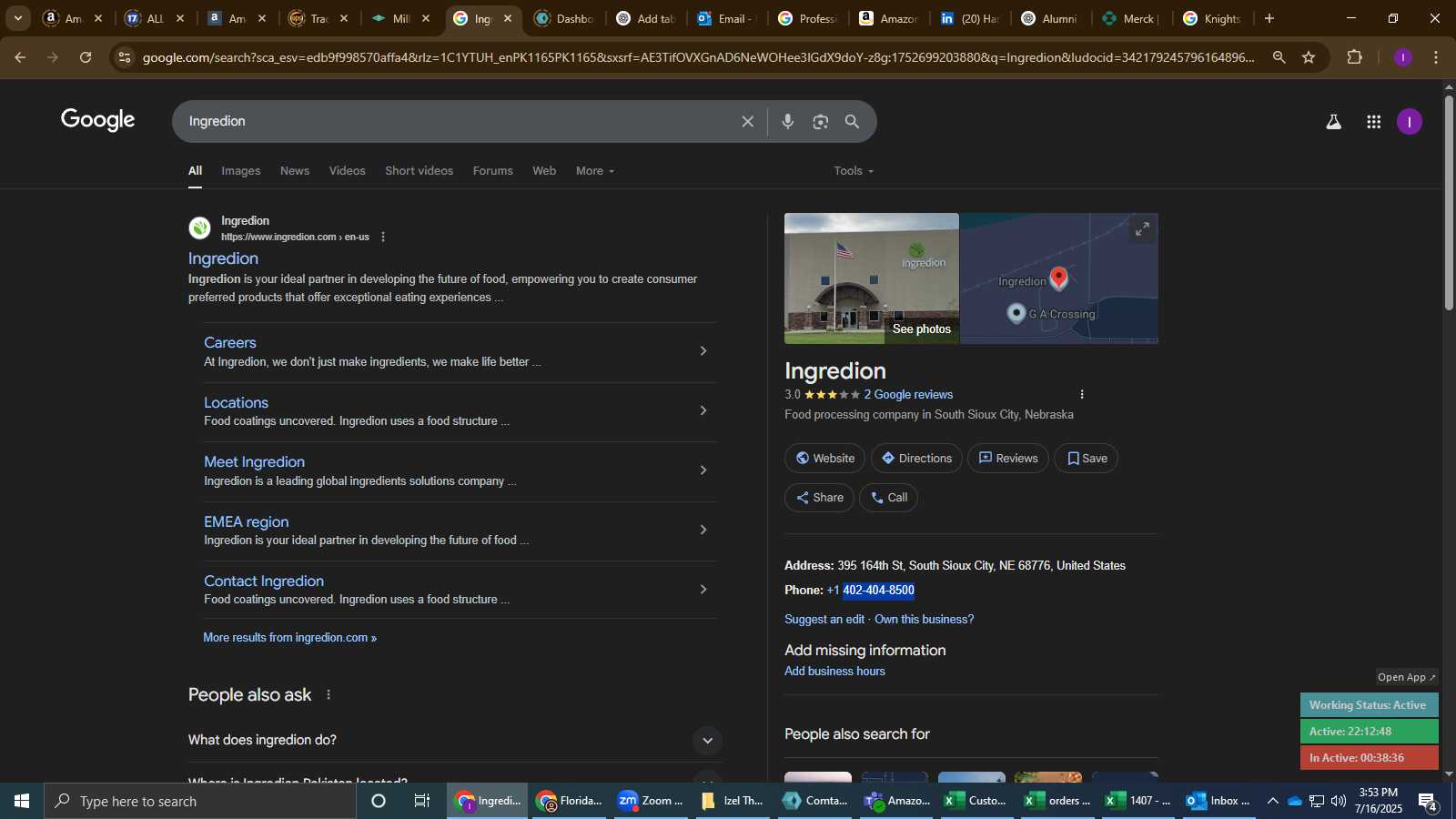The image size is (1456, 819).
Task: Click the Call button
Action: [888, 498]
